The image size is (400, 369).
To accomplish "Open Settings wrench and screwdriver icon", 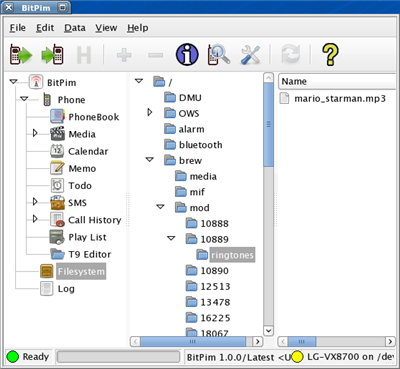I will pyautogui.click(x=250, y=55).
